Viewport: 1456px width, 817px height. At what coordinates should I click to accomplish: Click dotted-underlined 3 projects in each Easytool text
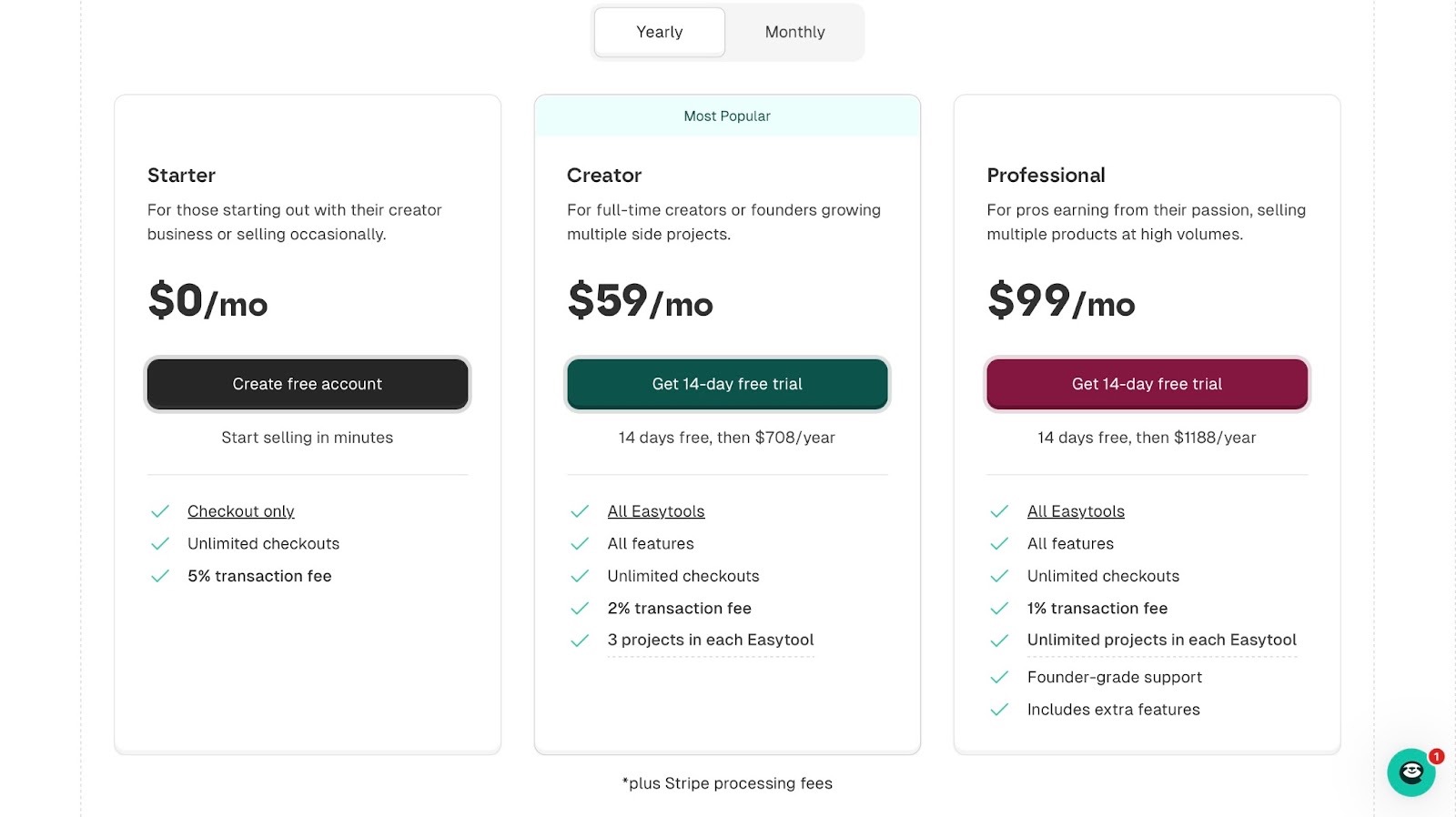tap(711, 640)
